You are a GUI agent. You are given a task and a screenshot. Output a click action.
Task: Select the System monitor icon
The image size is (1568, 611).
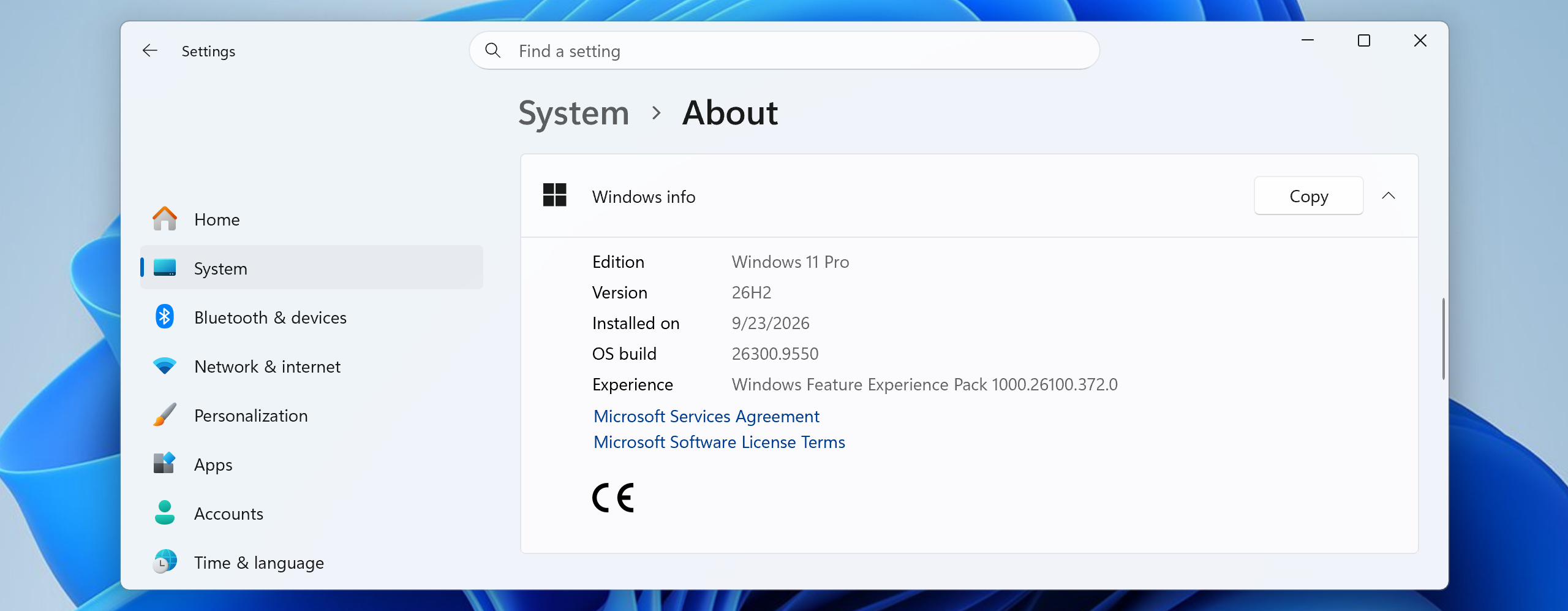point(164,268)
